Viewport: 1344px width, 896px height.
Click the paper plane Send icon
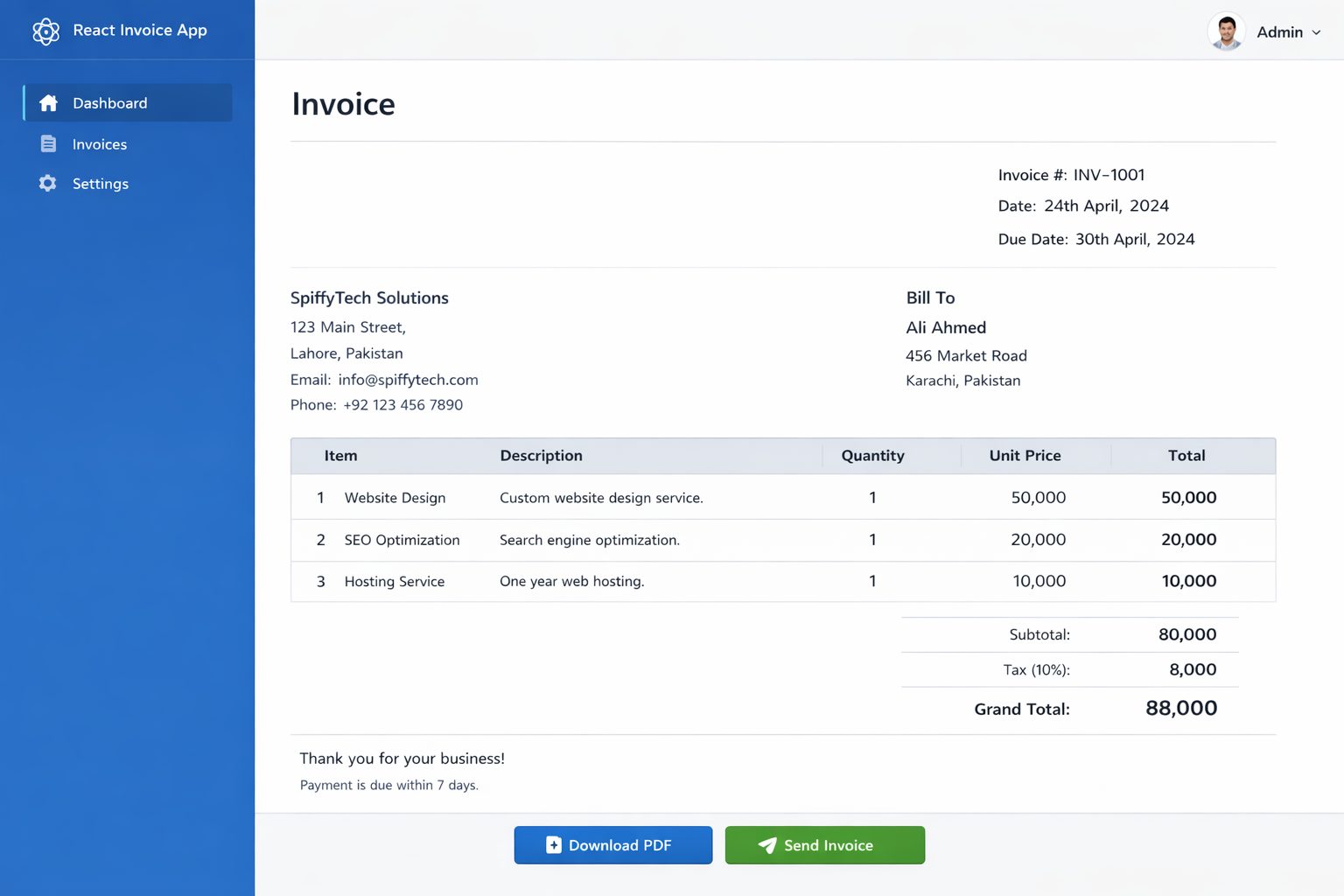pos(767,845)
